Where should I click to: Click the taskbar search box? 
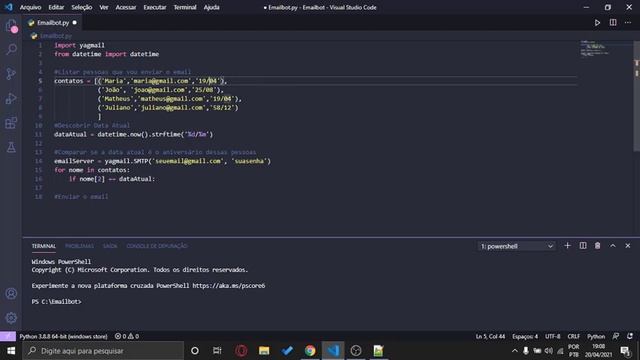tap(103, 351)
